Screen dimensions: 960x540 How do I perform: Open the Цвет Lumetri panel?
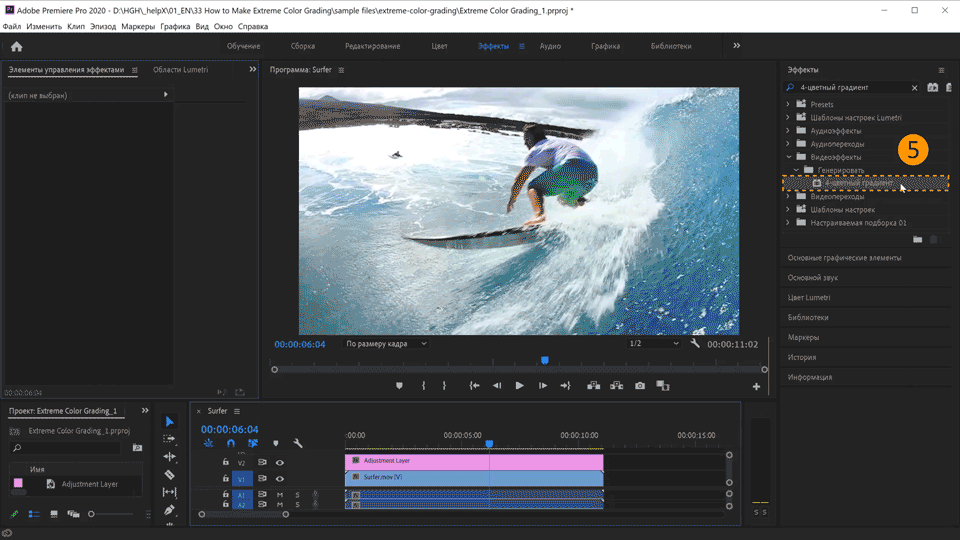click(809, 297)
